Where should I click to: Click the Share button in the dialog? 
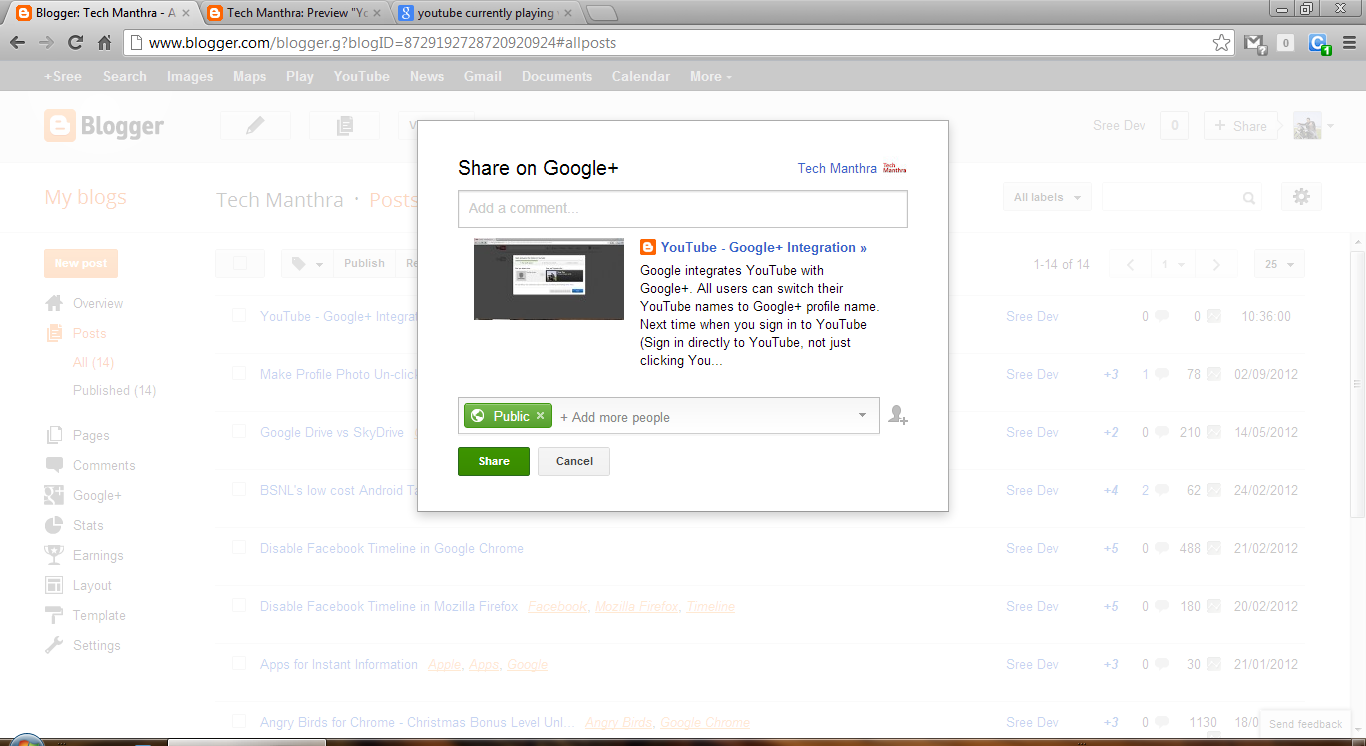[494, 461]
